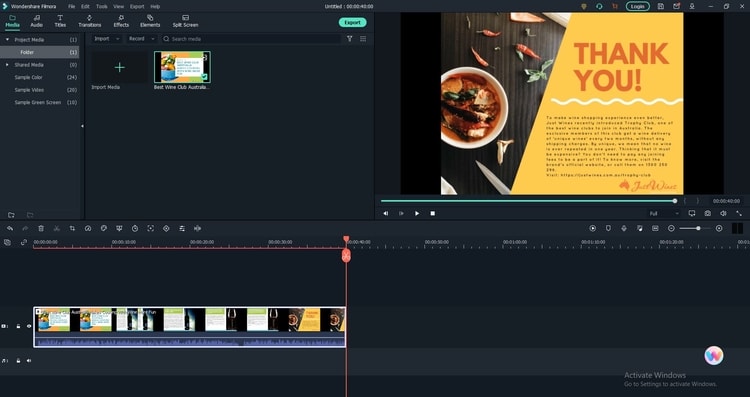This screenshot has height=397, width=750.
Task: Switch to the Elements tab
Action: pos(150,21)
